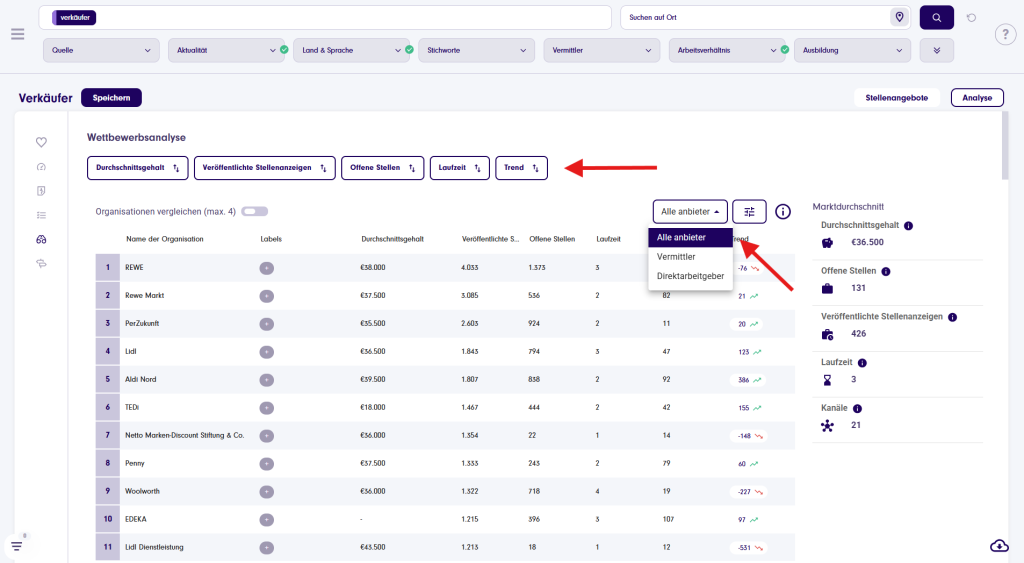Sort by Durchschnittsgehalt button

[x=137, y=168]
